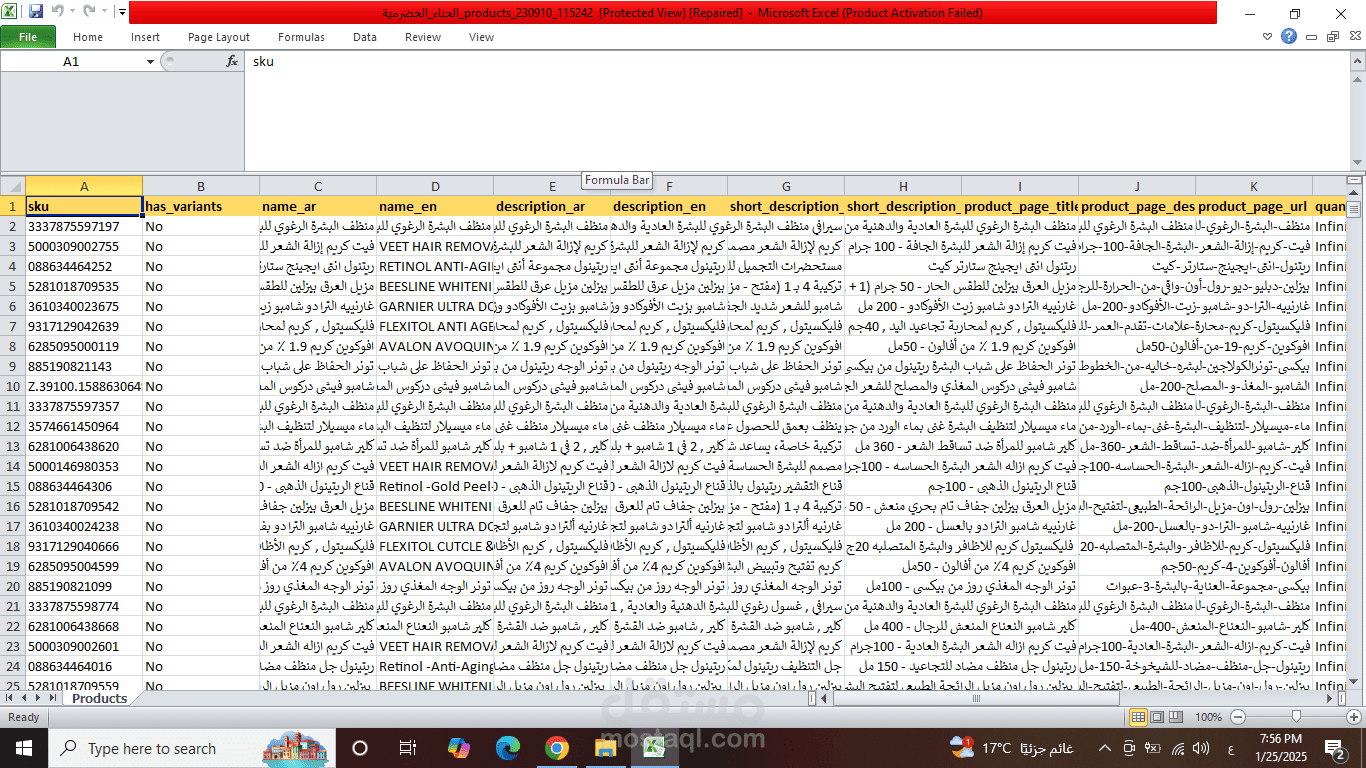Open Customize Quick Access Toolbar dropdown
The width and height of the screenshot is (1366, 768).
[x=121, y=12]
